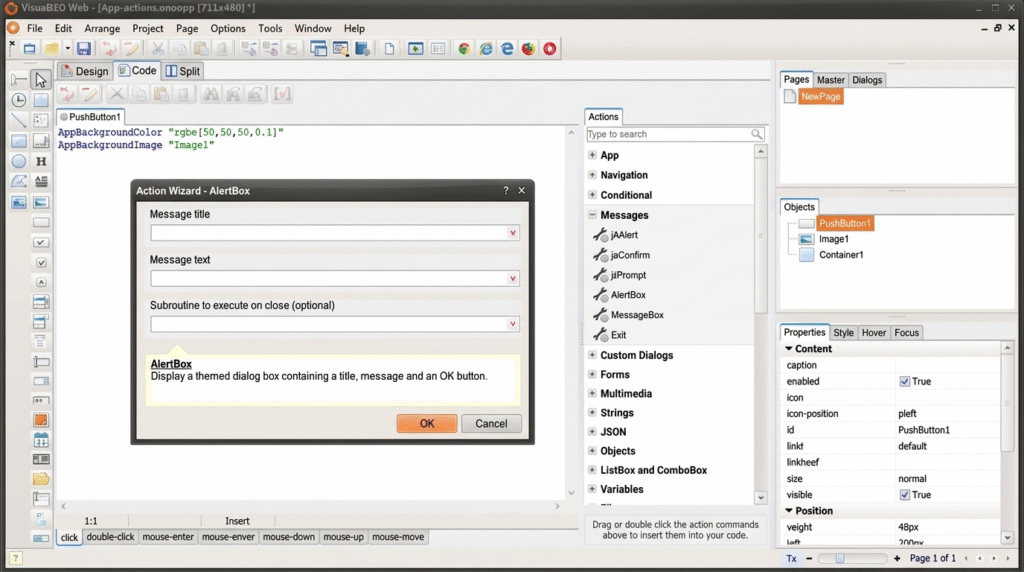Select the circle shape tool
Image resolution: width=1024 pixels, height=572 pixels.
19,161
